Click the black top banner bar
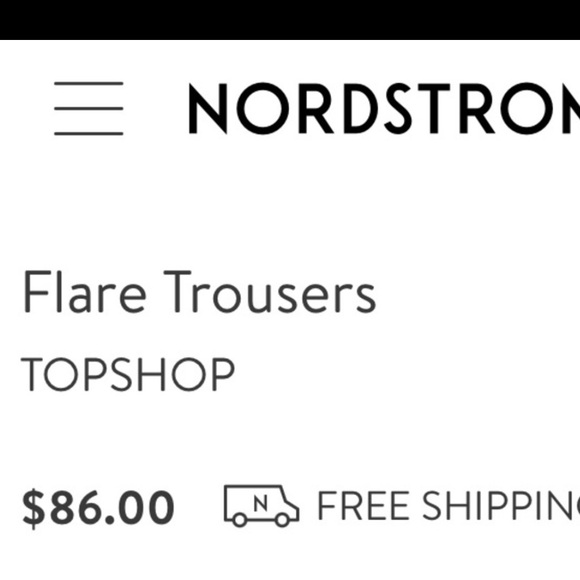The image size is (580, 580). pos(290,20)
